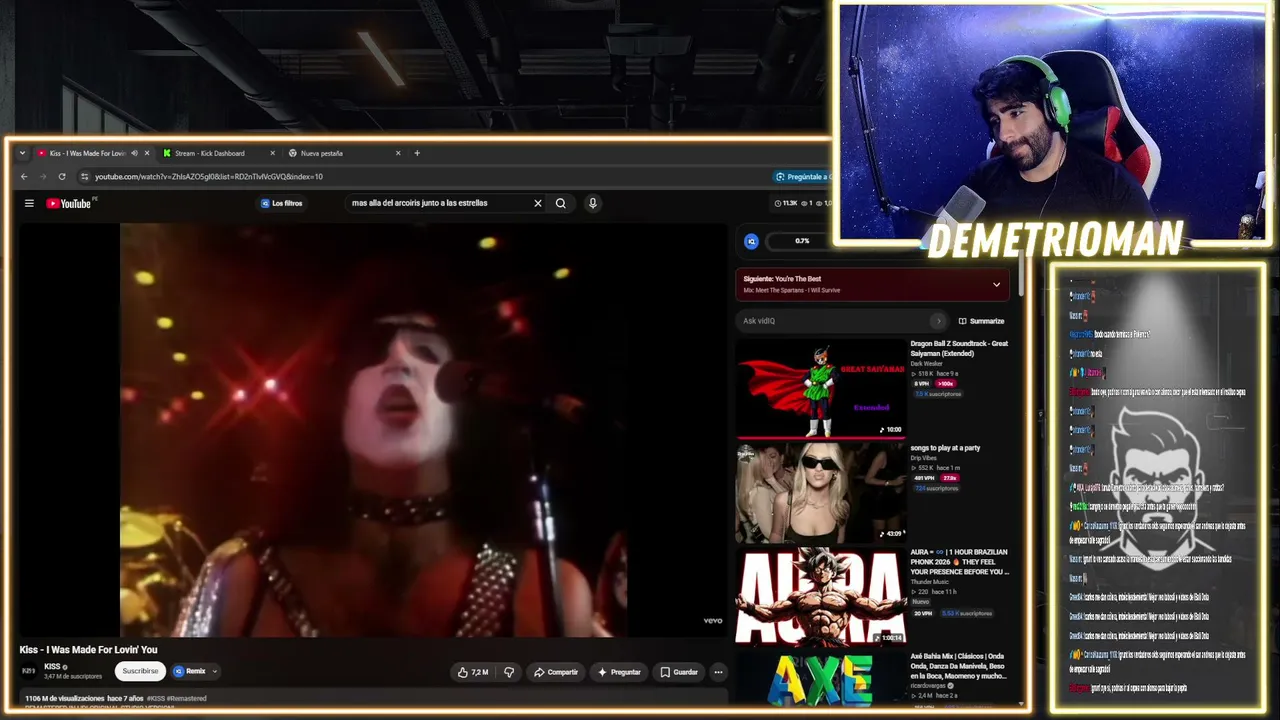Open the YouTube hamburger guide menu
This screenshot has height=720, width=1280.
29,203
